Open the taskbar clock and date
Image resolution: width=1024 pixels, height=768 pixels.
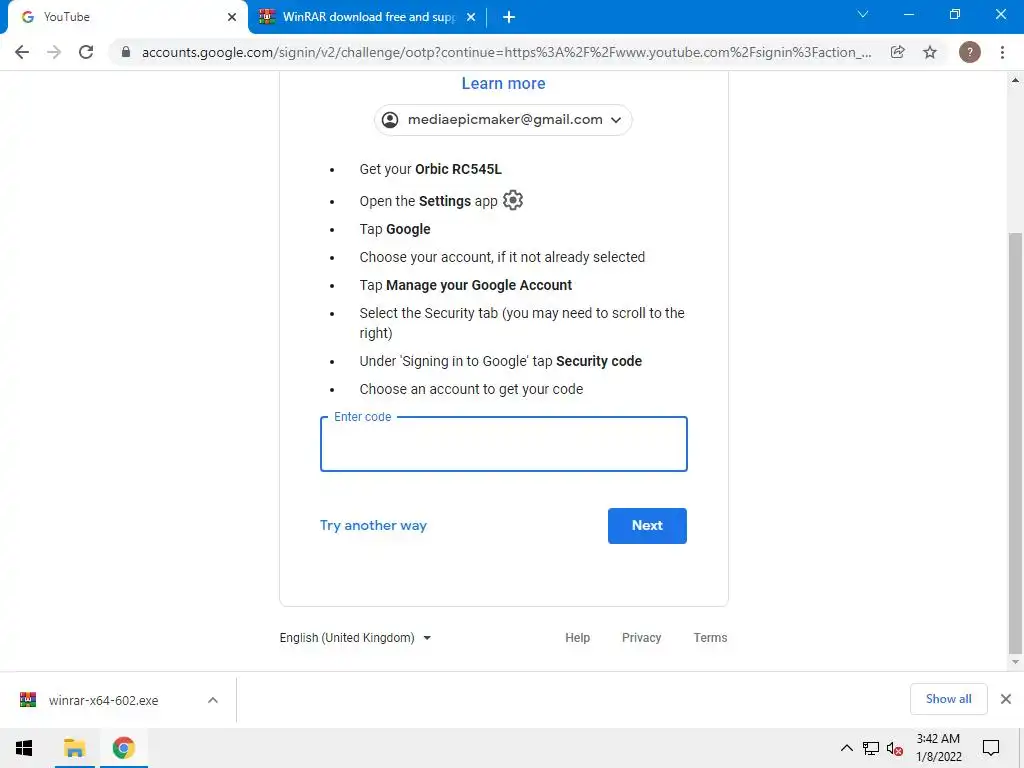point(938,748)
